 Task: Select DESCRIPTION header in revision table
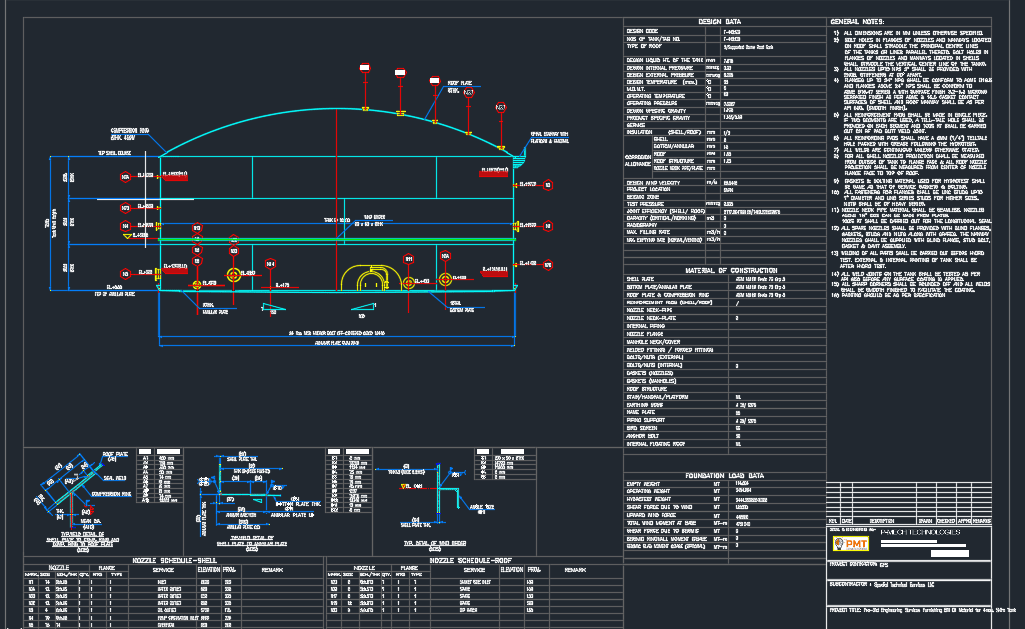point(882,521)
